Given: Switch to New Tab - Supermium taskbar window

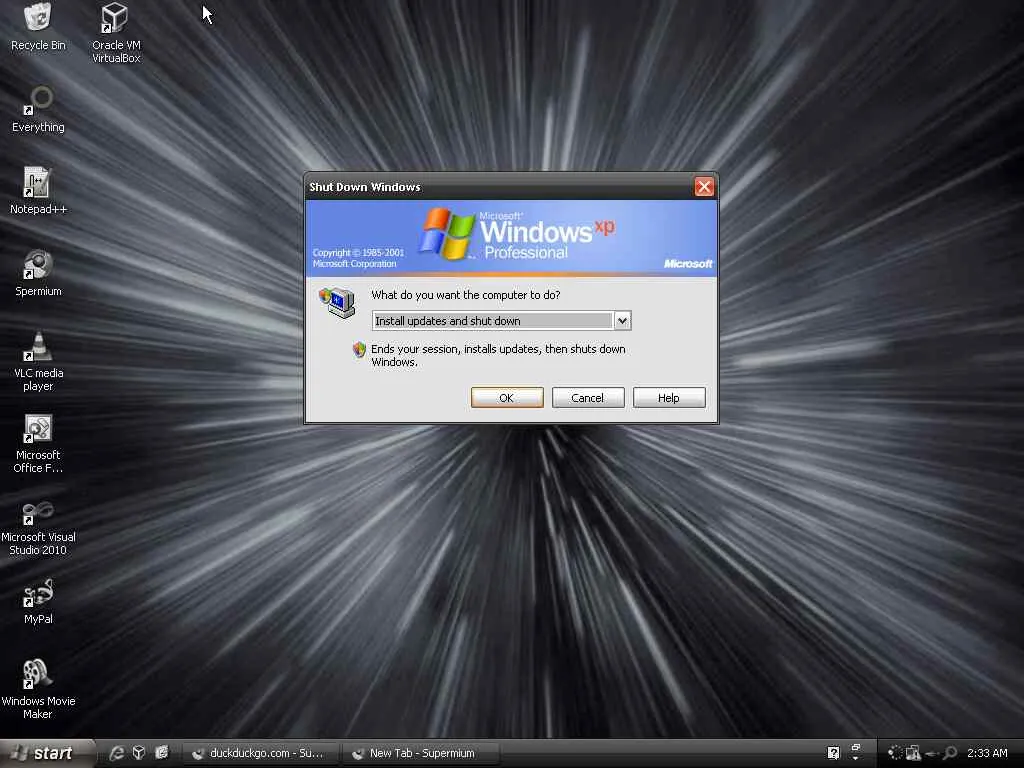Looking at the screenshot, I should [421, 753].
